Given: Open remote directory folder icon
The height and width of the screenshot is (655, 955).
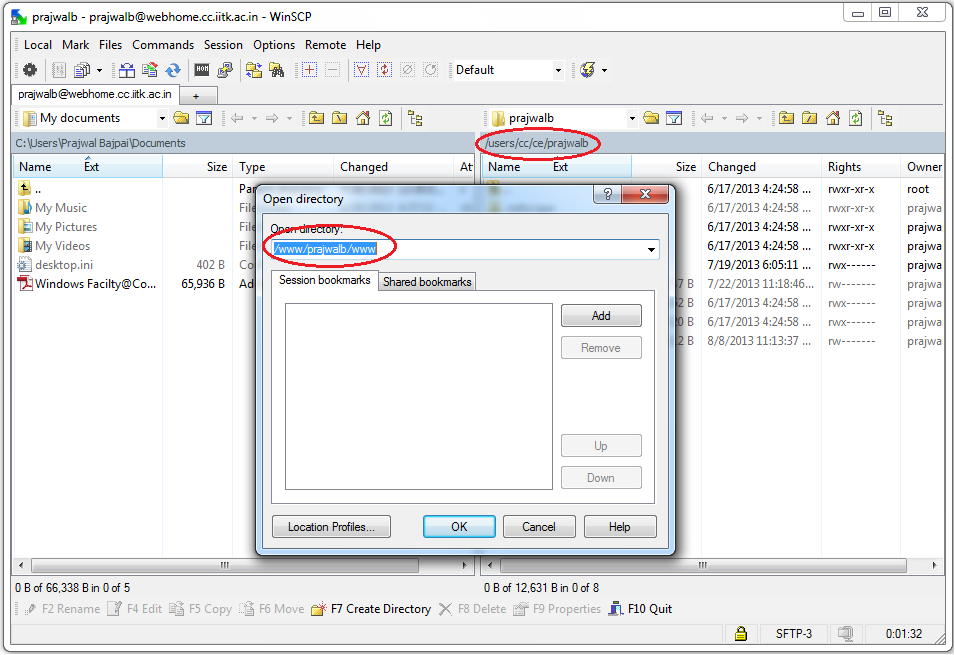Looking at the screenshot, I should tap(651, 118).
